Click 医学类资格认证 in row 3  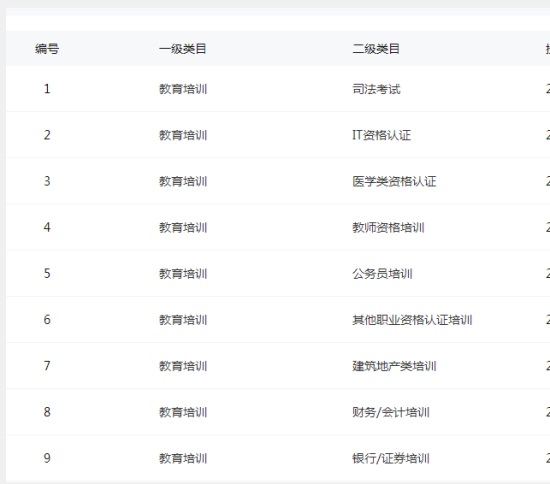pos(394,181)
